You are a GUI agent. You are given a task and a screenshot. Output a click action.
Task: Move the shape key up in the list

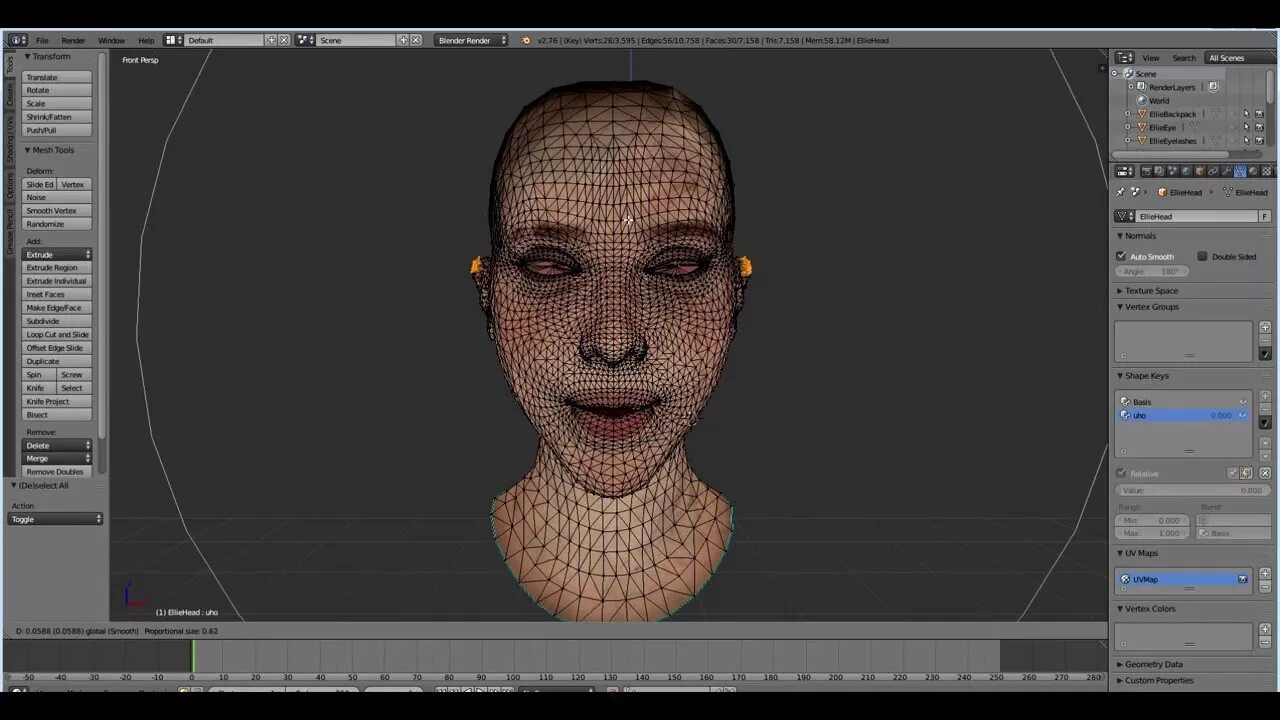tap(1265, 443)
